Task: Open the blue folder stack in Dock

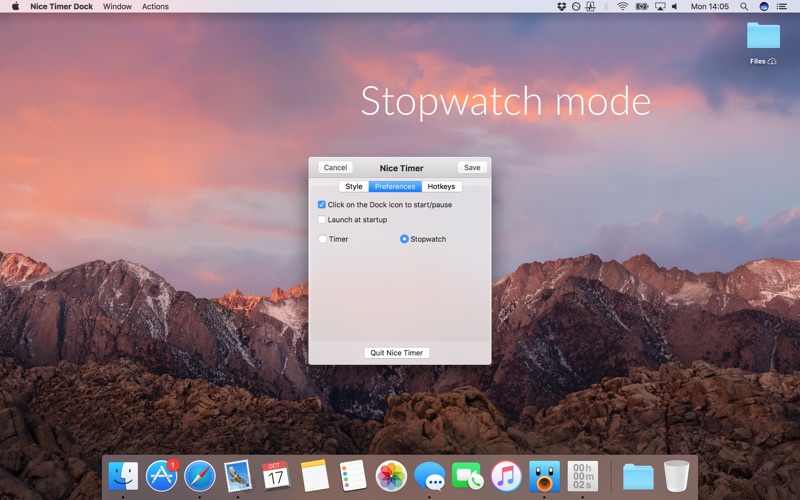Action: [638, 477]
